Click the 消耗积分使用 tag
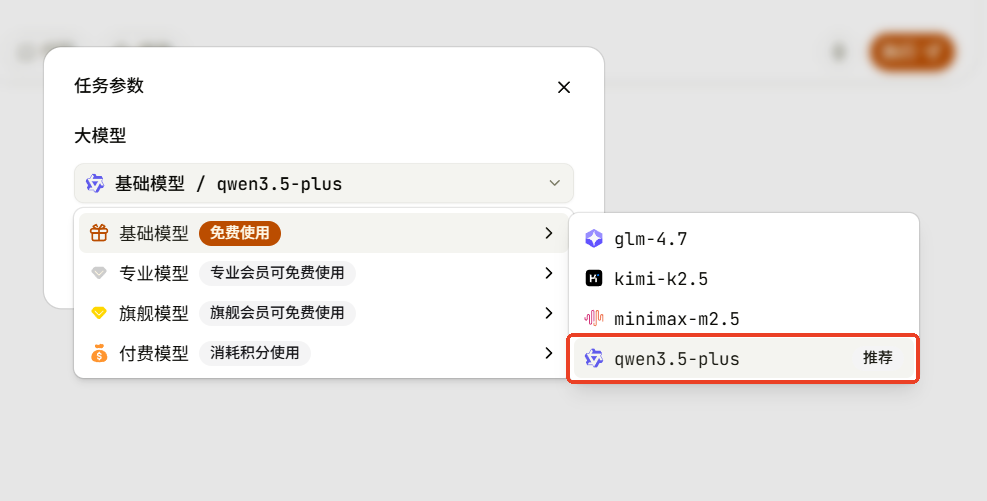Image resolution: width=987 pixels, height=501 pixels. click(255, 353)
